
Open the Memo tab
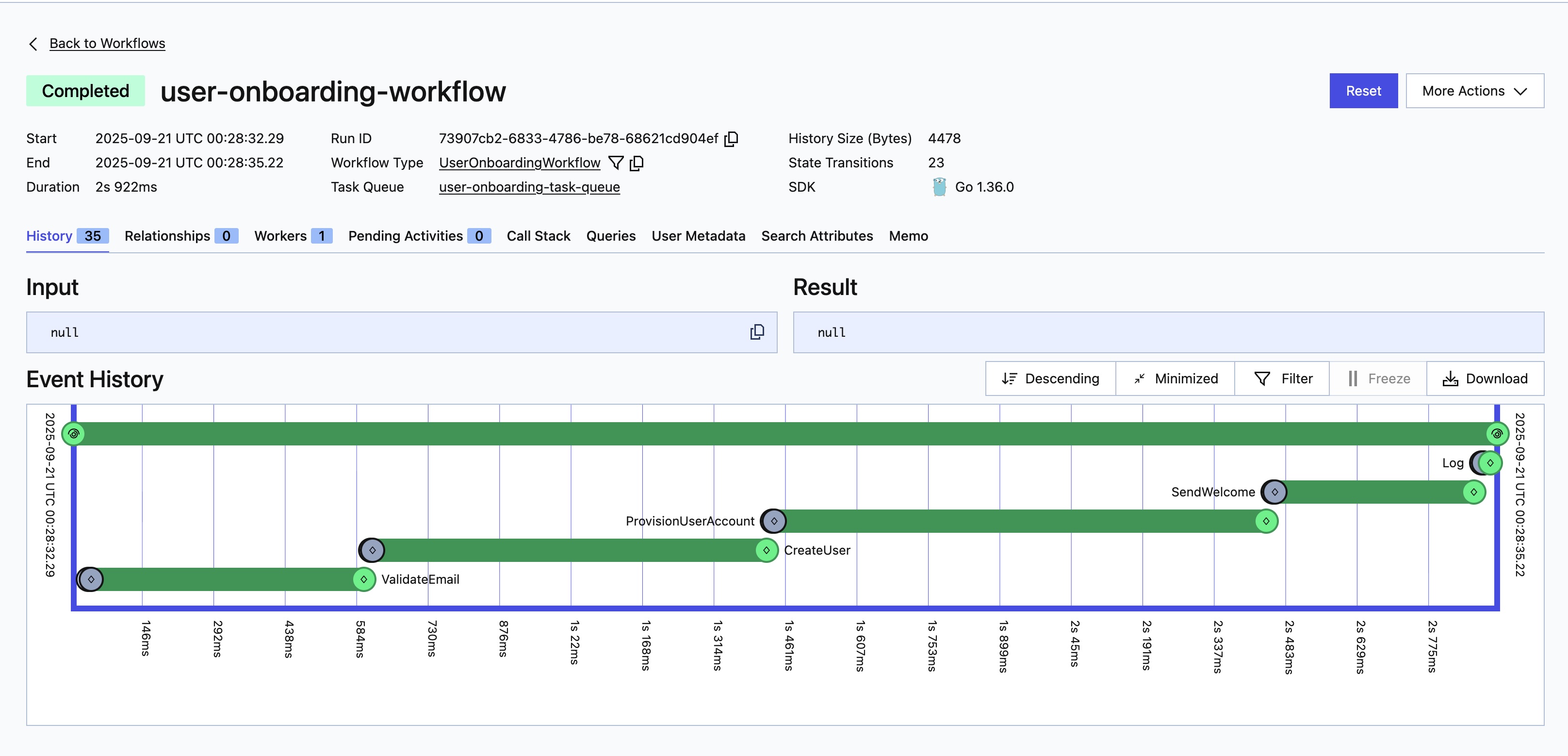click(908, 236)
